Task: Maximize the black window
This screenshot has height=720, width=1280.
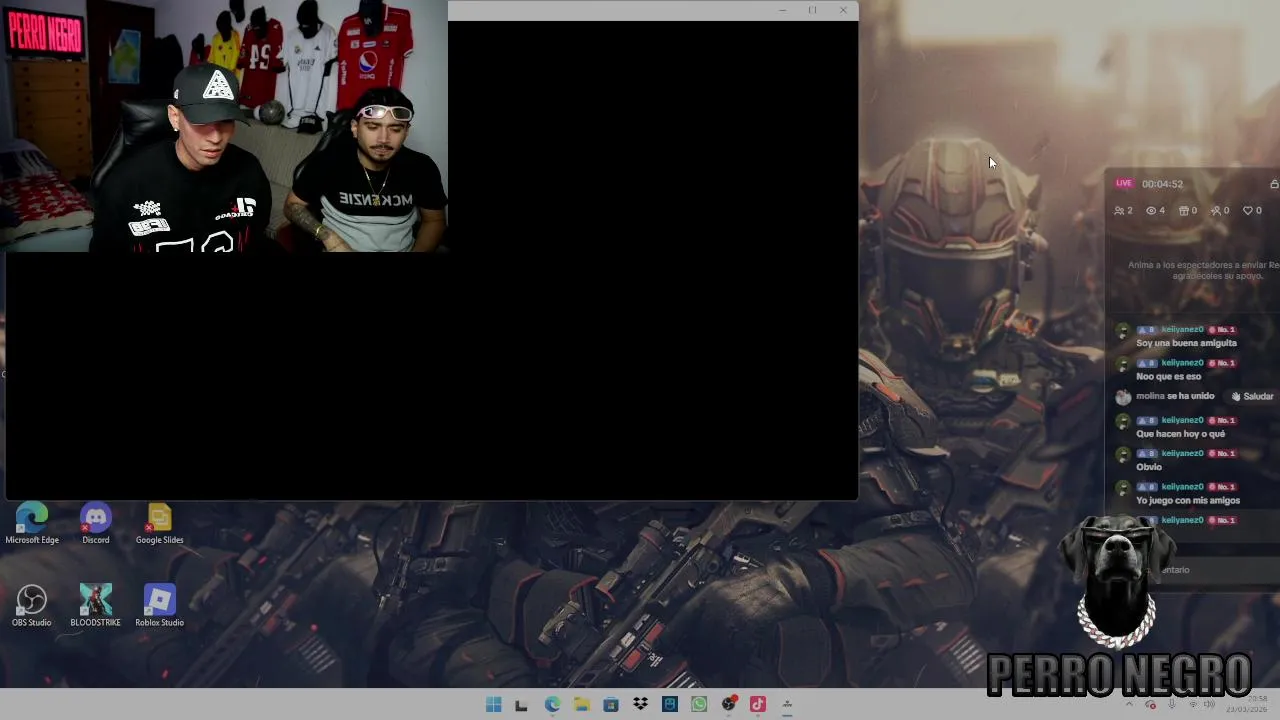Action: 812,10
